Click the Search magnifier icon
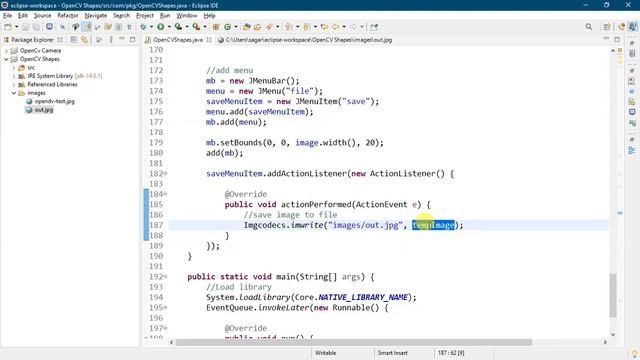640x360 pixels. [x=589, y=27]
